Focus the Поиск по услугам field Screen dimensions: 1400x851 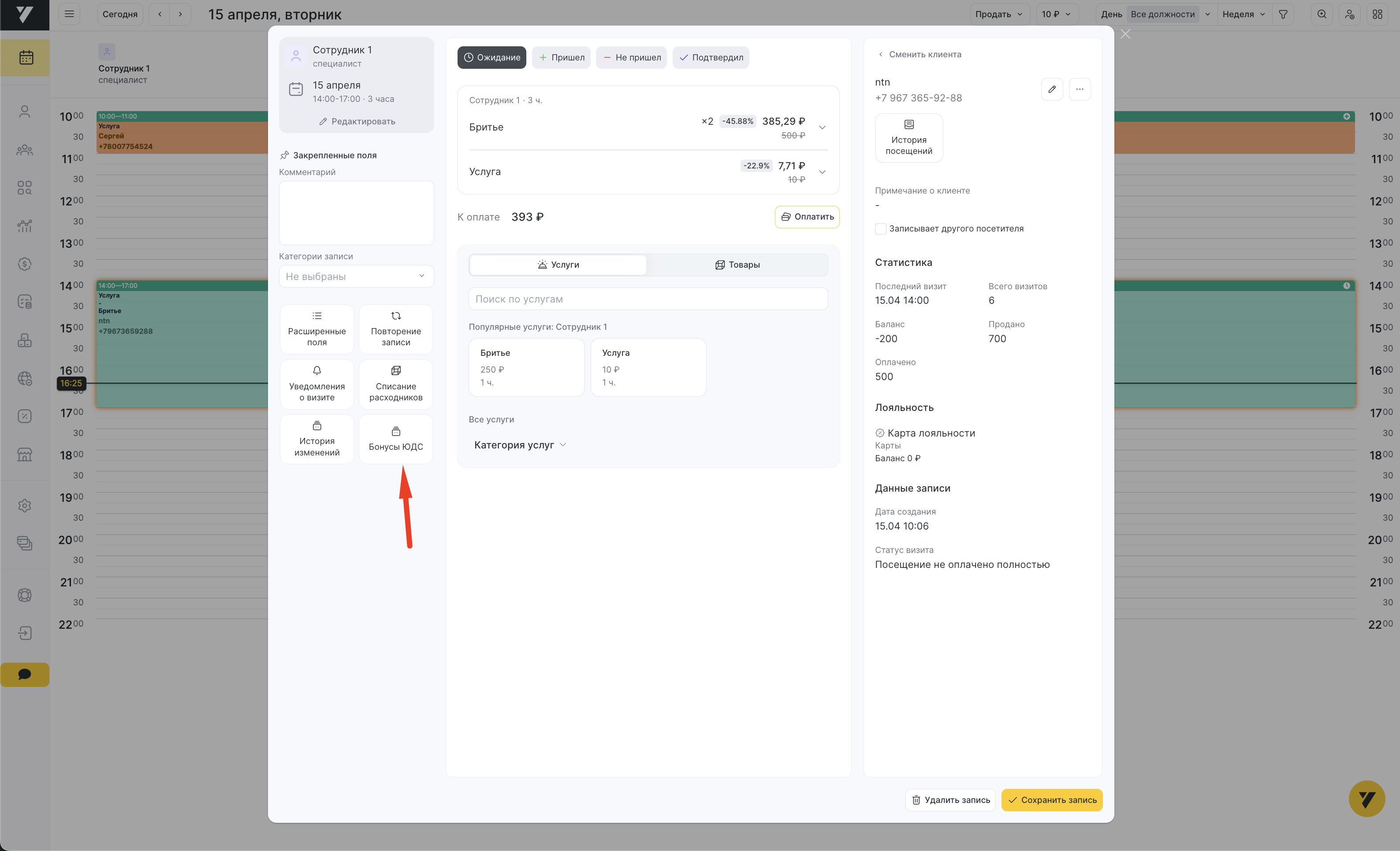pos(648,299)
